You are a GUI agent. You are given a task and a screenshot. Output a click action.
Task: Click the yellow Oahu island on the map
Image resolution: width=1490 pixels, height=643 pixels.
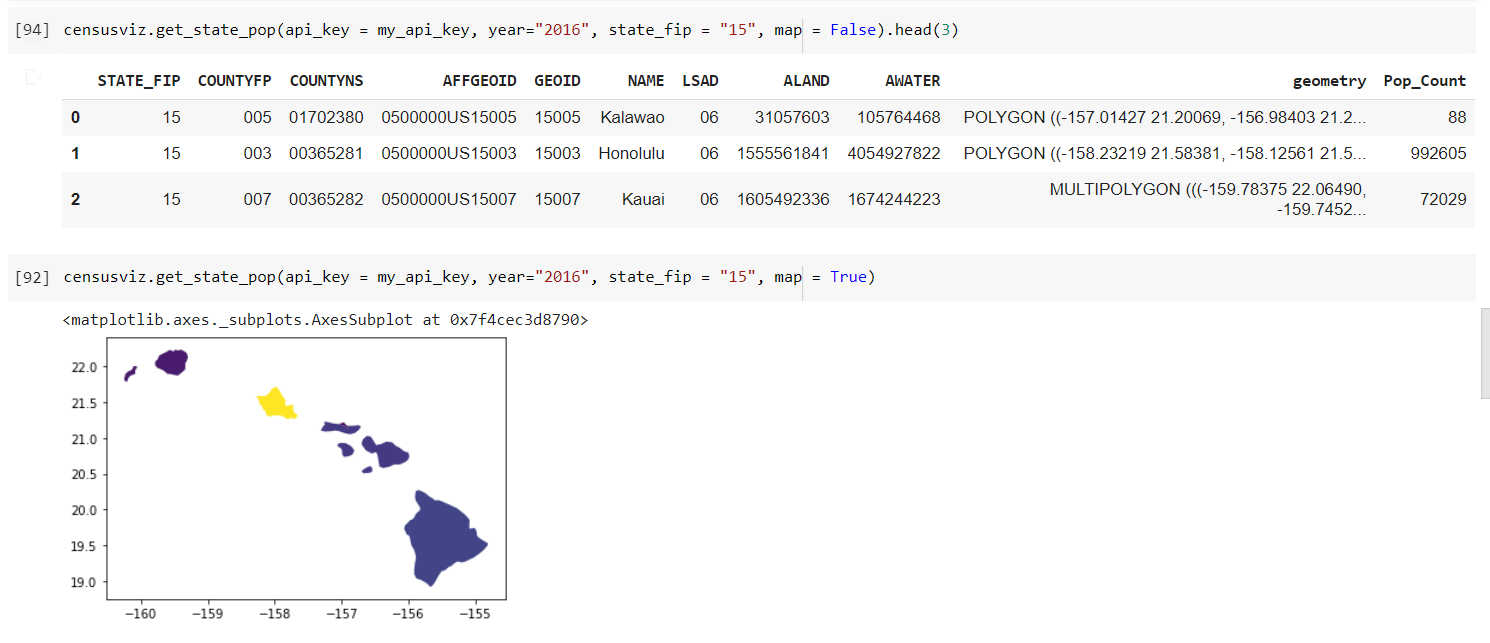coord(275,405)
